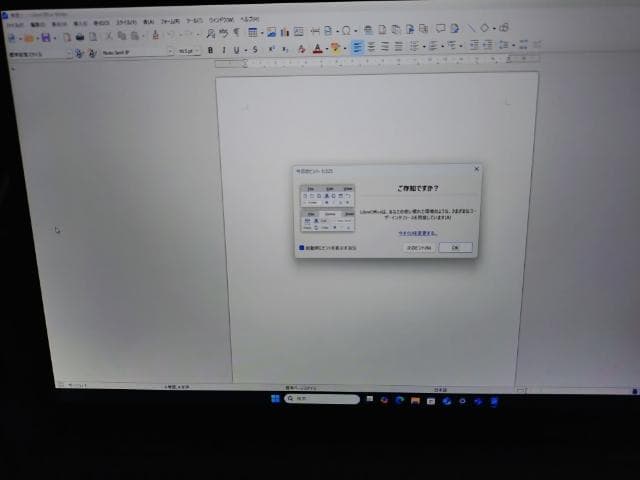Viewport: 640px width, 480px height.
Task: Click the Export as PDF icon
Action: click(x=67, y=38)
